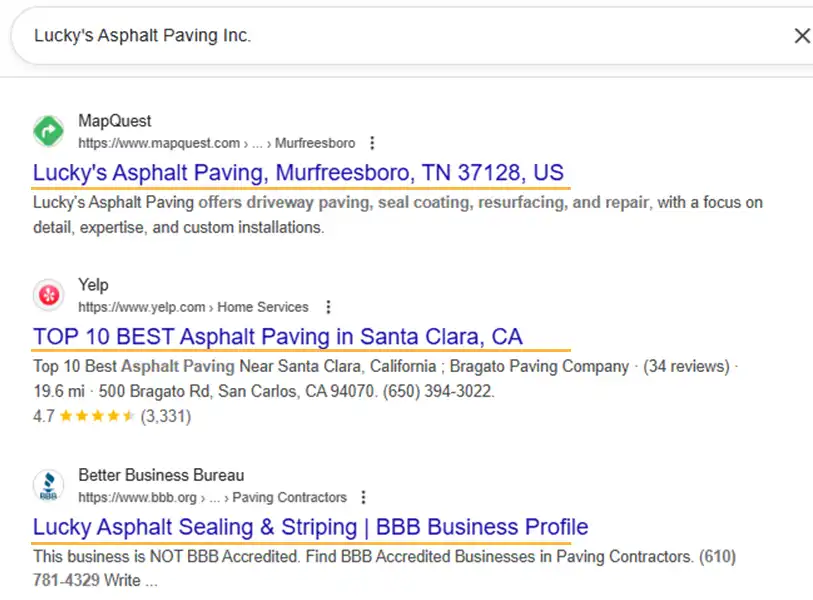Open Lucky Asphalt Sealing & Striping link

310,527
